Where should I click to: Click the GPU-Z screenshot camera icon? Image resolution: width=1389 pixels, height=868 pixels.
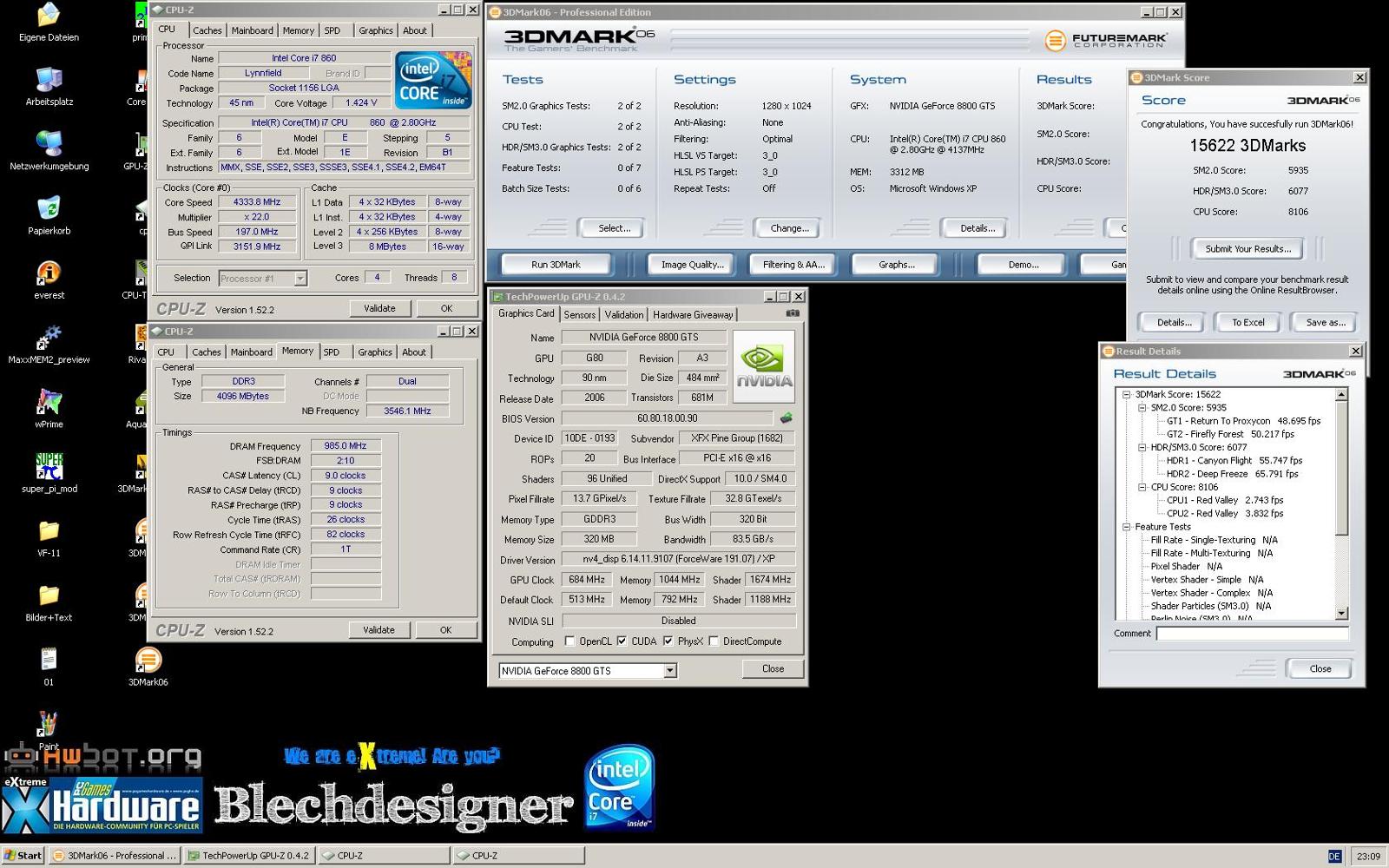coord(793,313)
